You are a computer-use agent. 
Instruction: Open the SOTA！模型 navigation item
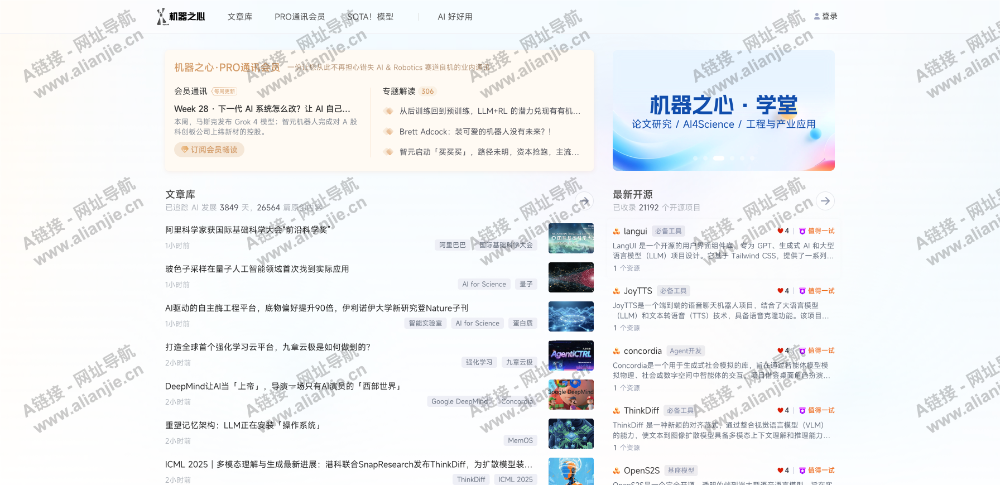(x=371, y=17)
